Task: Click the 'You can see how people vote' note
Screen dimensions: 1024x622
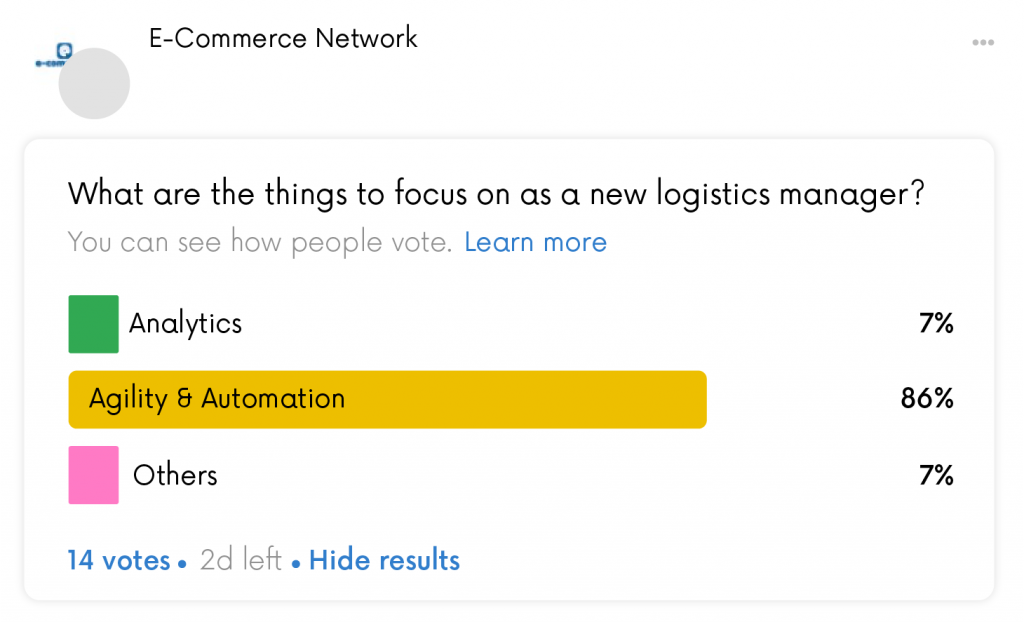Action: 259,242
